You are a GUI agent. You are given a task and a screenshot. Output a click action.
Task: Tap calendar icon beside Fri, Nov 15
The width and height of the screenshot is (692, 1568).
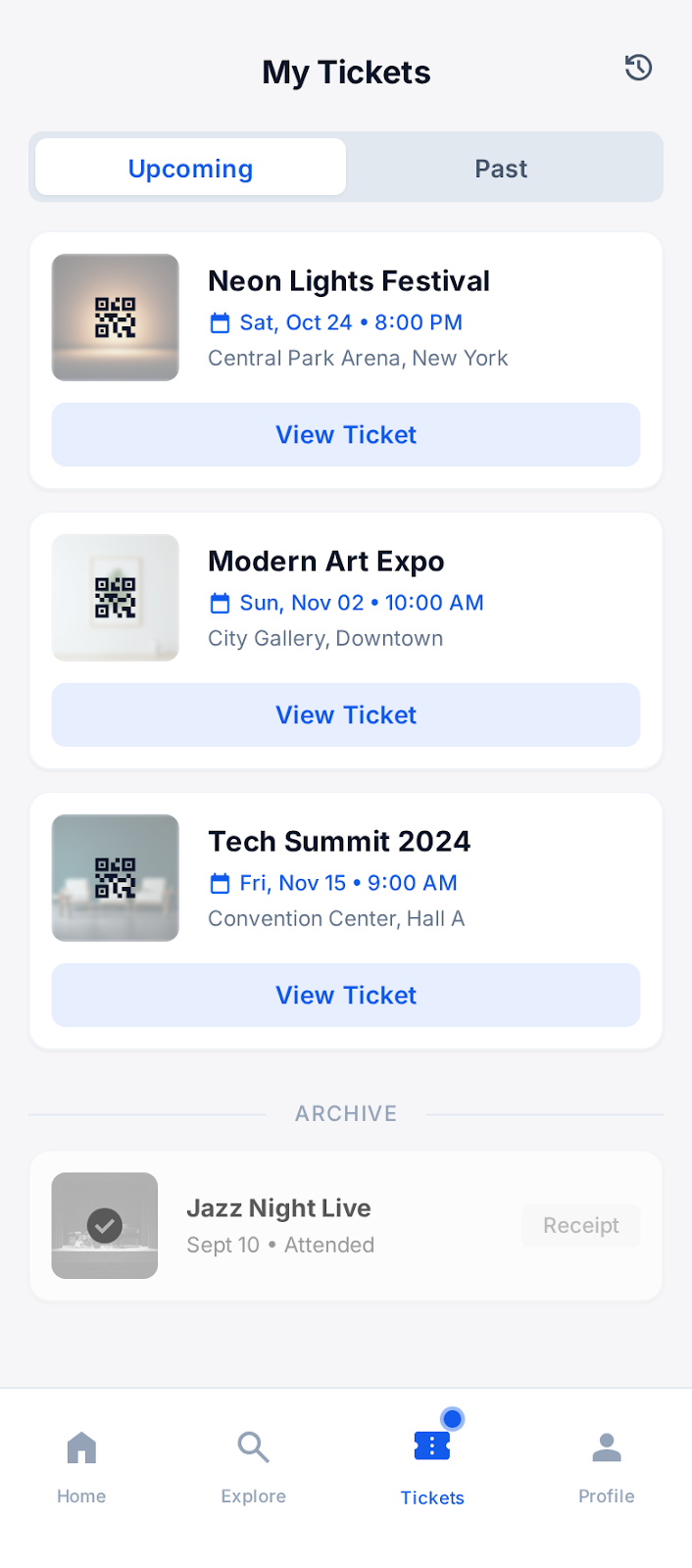pos(221,884)
